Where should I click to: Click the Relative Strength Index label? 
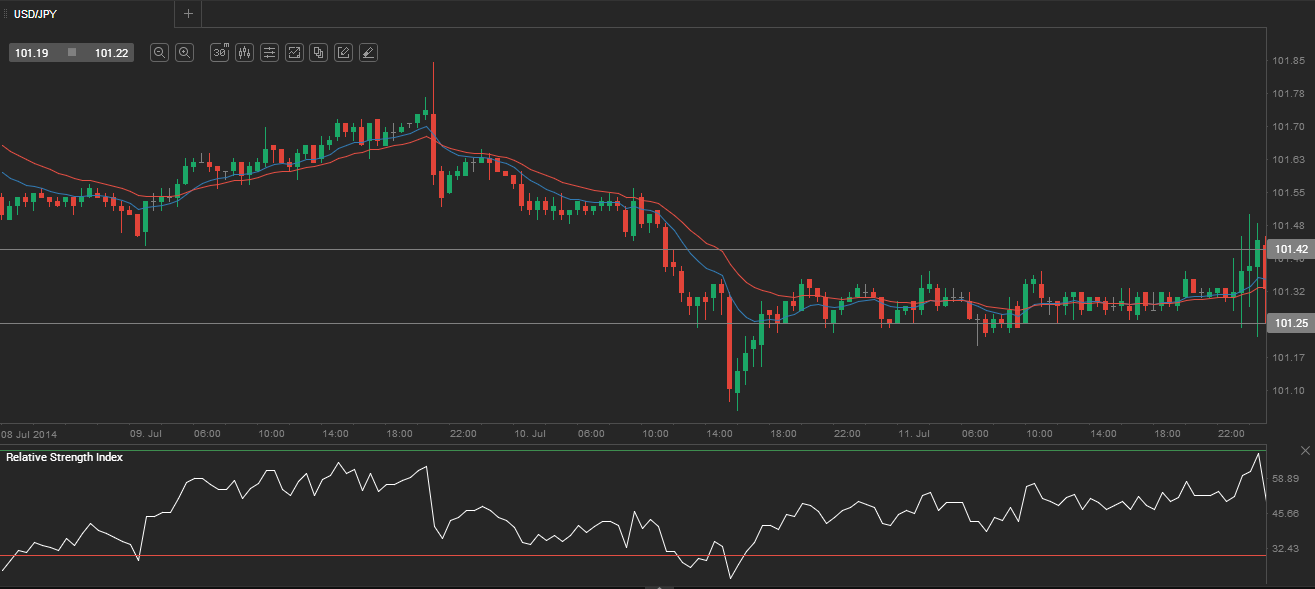tap(64, 457)
